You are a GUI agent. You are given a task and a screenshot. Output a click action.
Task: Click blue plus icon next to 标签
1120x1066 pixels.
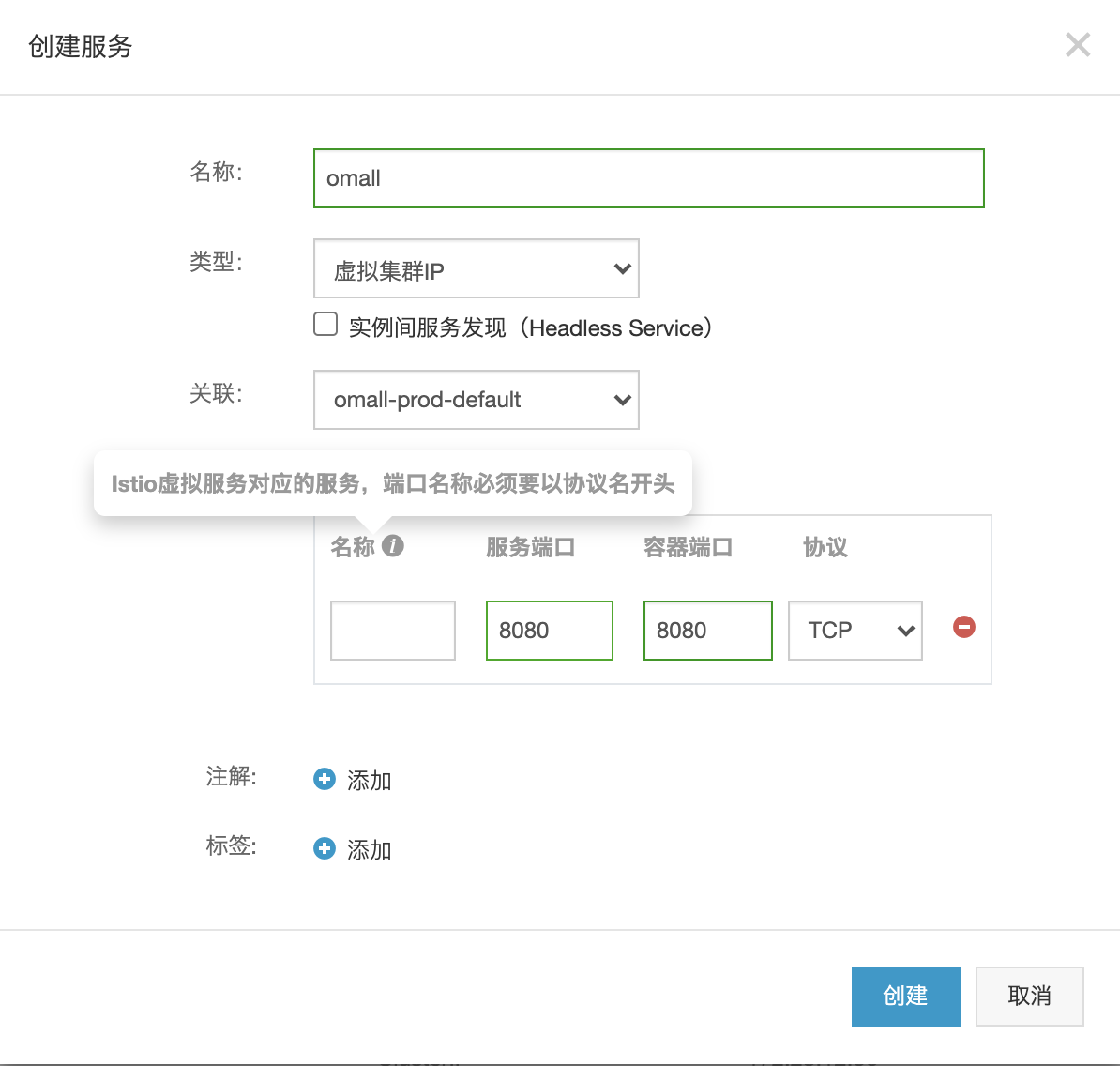pos(325,848)
